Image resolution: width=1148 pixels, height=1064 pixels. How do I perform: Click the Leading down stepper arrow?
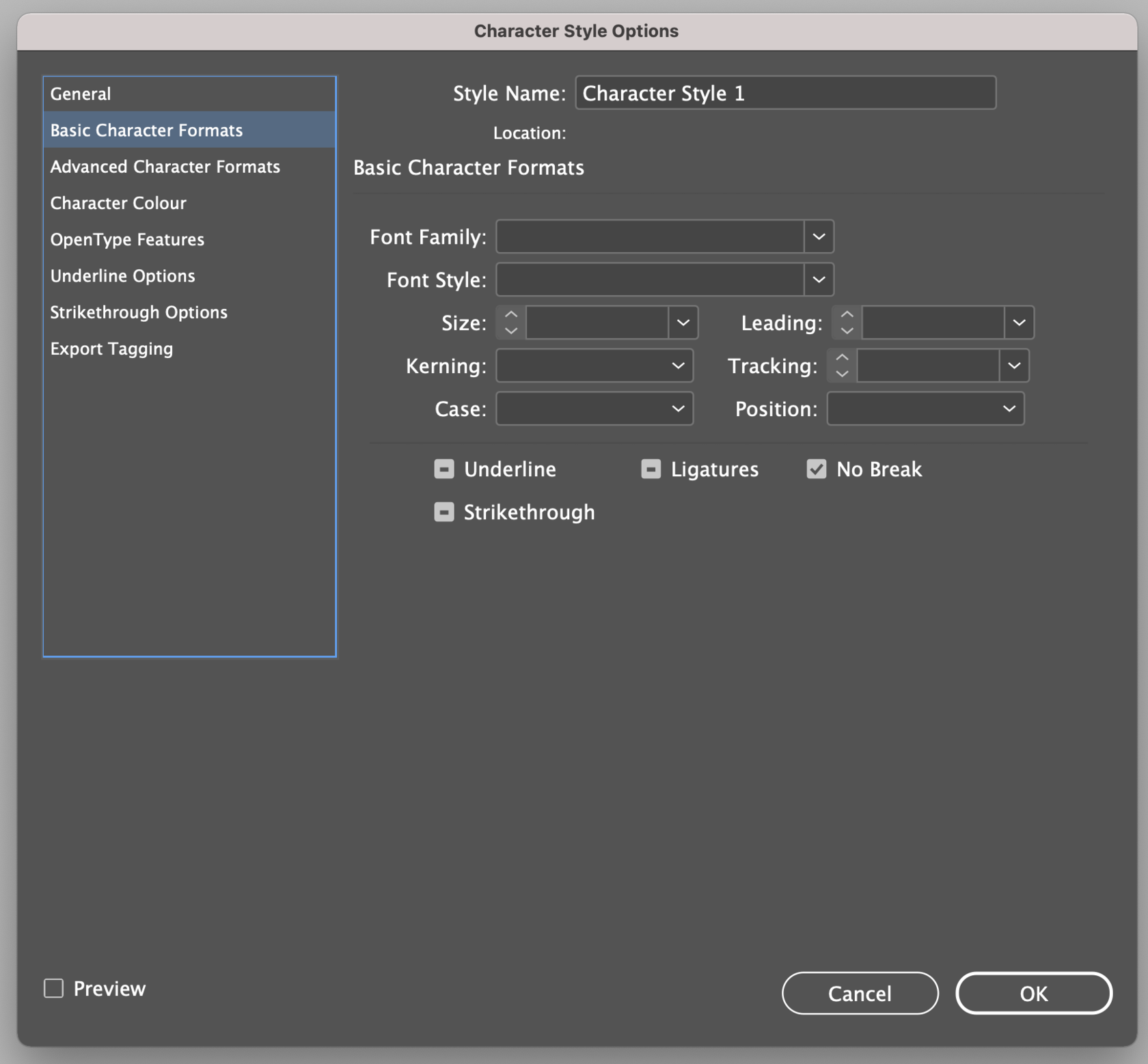847,331
